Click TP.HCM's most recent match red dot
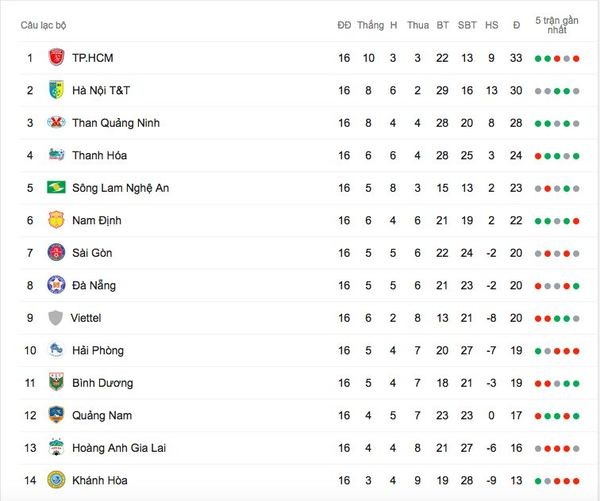 576,59
